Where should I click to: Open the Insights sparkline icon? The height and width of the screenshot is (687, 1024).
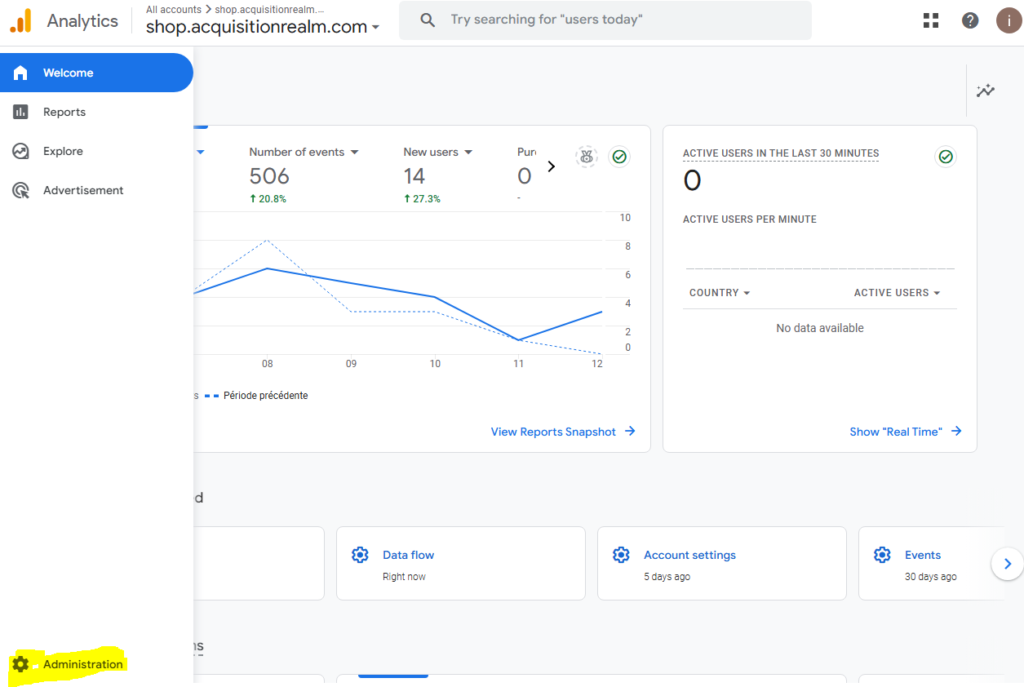(985, 91)
